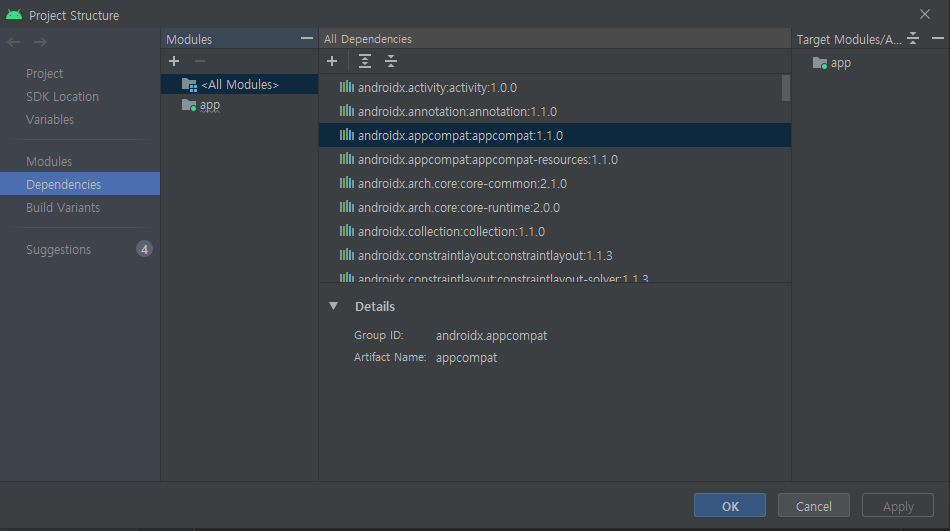Image resolution: width=950 pixels, height=531 pixels.
Task: Go to the Modules page in sidebar
Action: (x=48, y=161)
